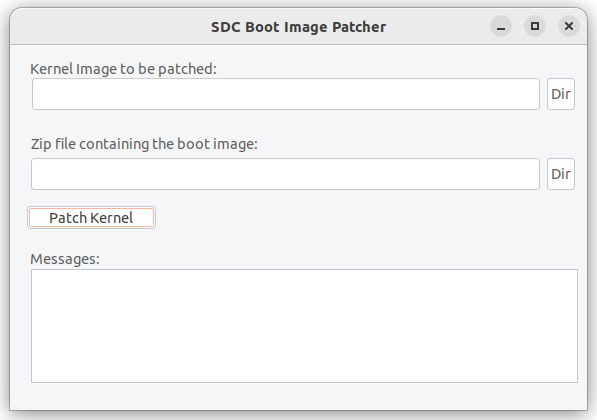Click the SDC Boot Image Patcher title text
This screenshot has height=420, width=597.
298,27
